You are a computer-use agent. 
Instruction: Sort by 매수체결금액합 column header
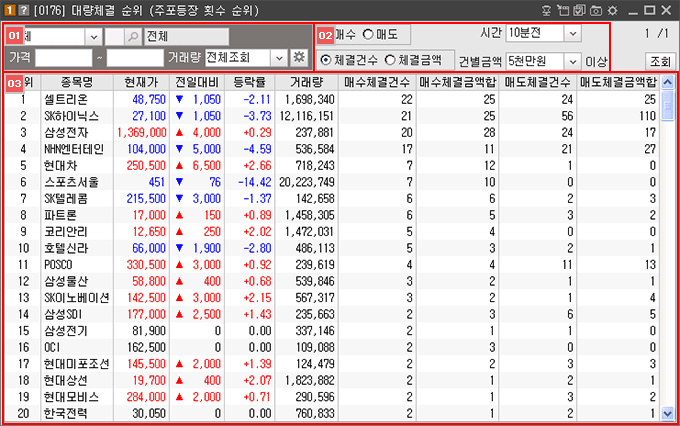point(457,82)
